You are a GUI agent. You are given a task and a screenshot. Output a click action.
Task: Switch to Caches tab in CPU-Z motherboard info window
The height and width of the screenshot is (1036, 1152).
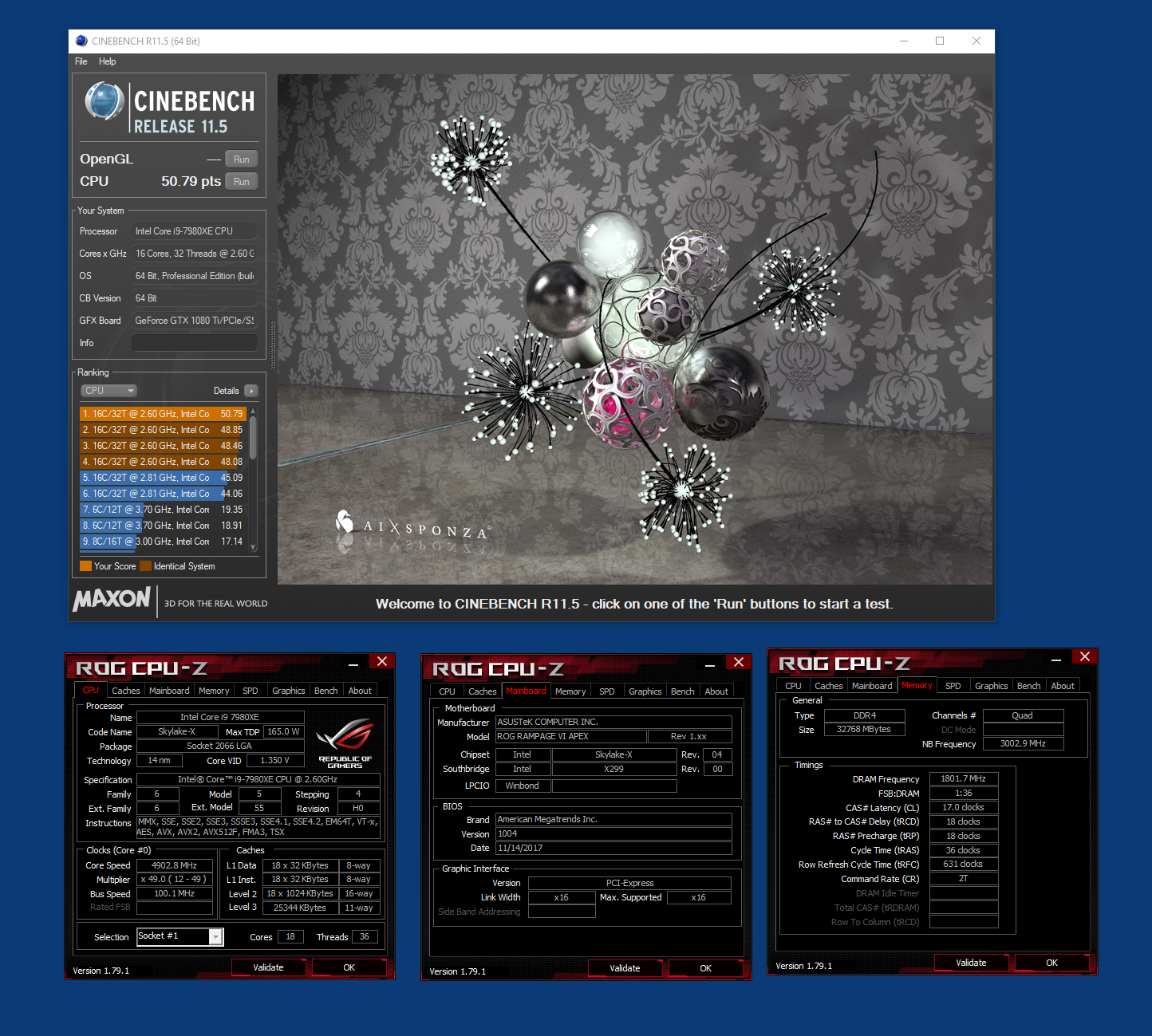[483, 691]
